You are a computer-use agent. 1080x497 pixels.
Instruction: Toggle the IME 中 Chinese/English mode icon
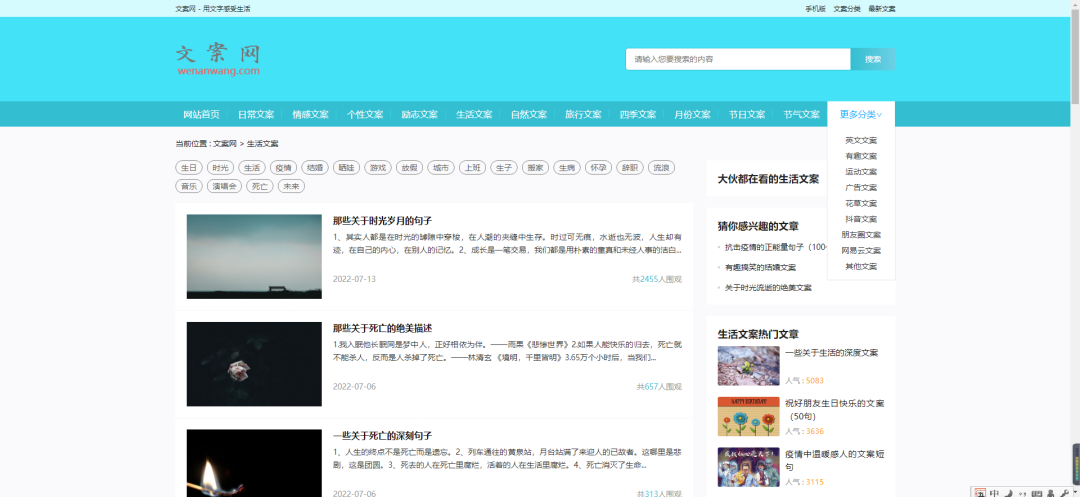click(x=995, y=494)
